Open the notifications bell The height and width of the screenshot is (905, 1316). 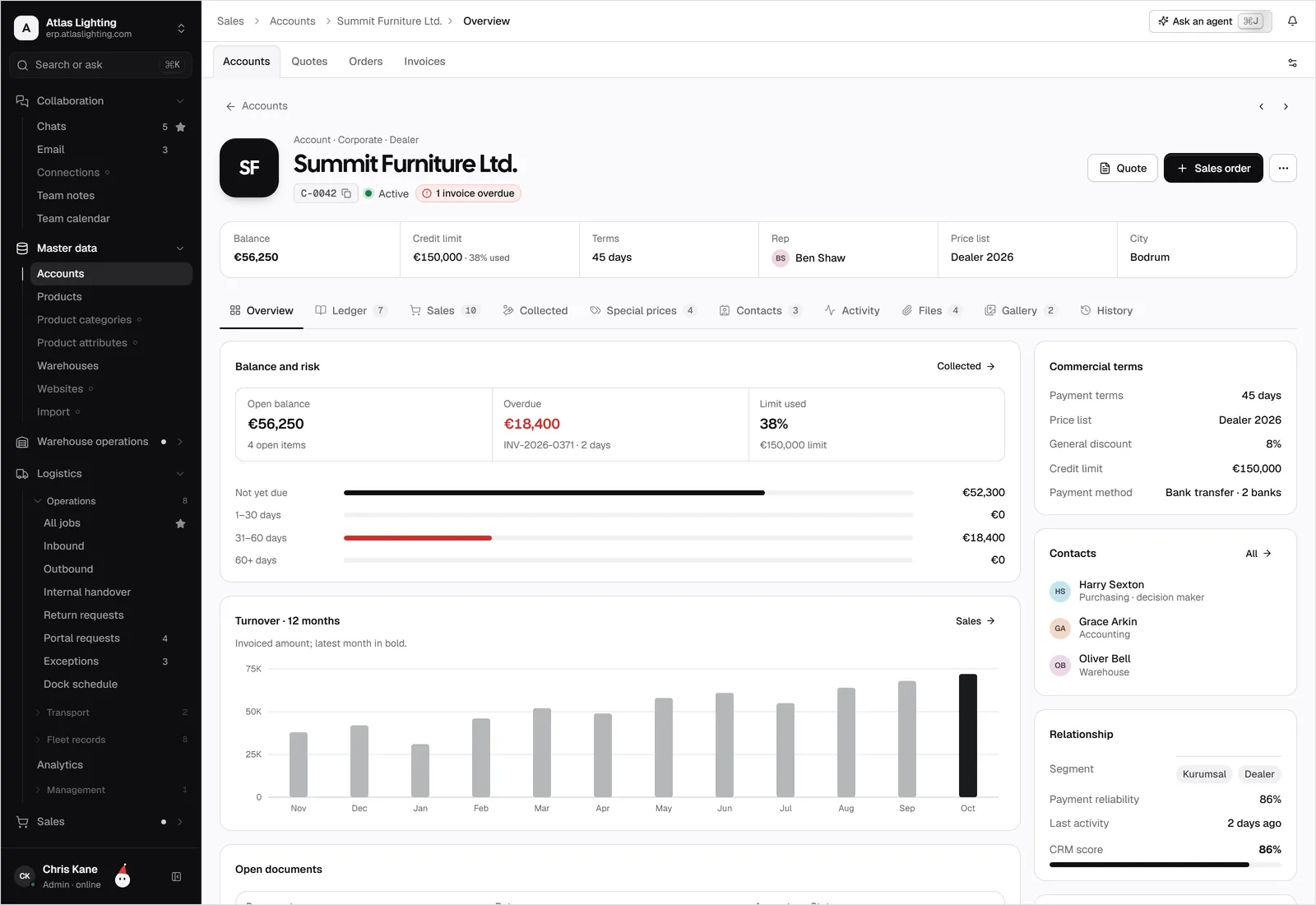coord(1292,21)
